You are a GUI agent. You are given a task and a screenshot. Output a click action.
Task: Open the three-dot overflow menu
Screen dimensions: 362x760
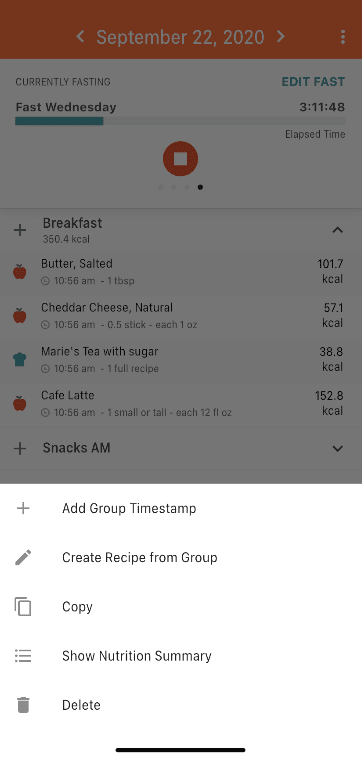click(343, 37)
